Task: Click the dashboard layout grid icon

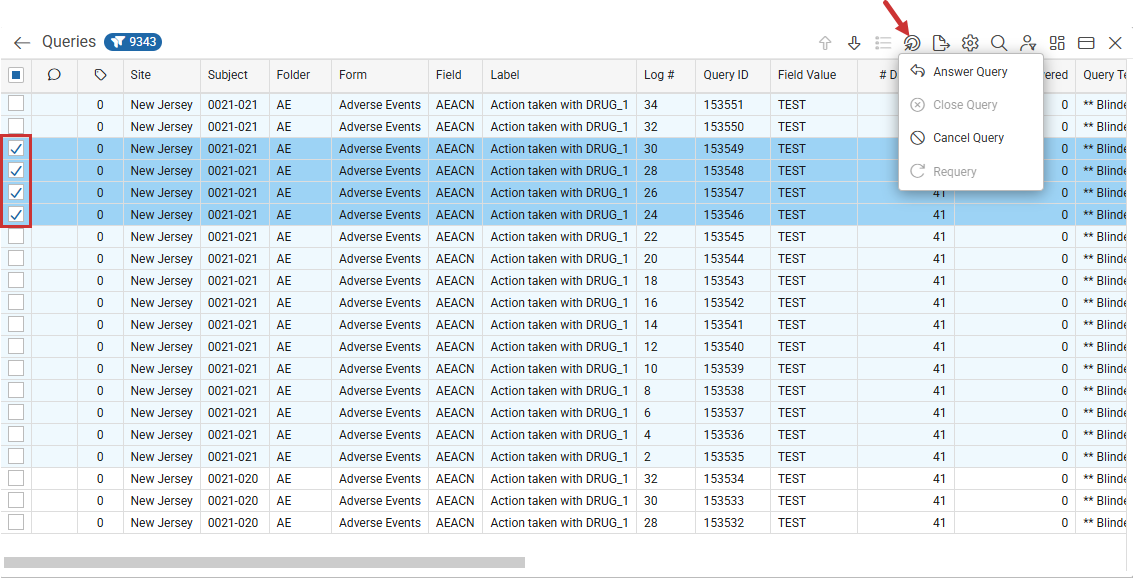Action: (x=1057, y=43)
